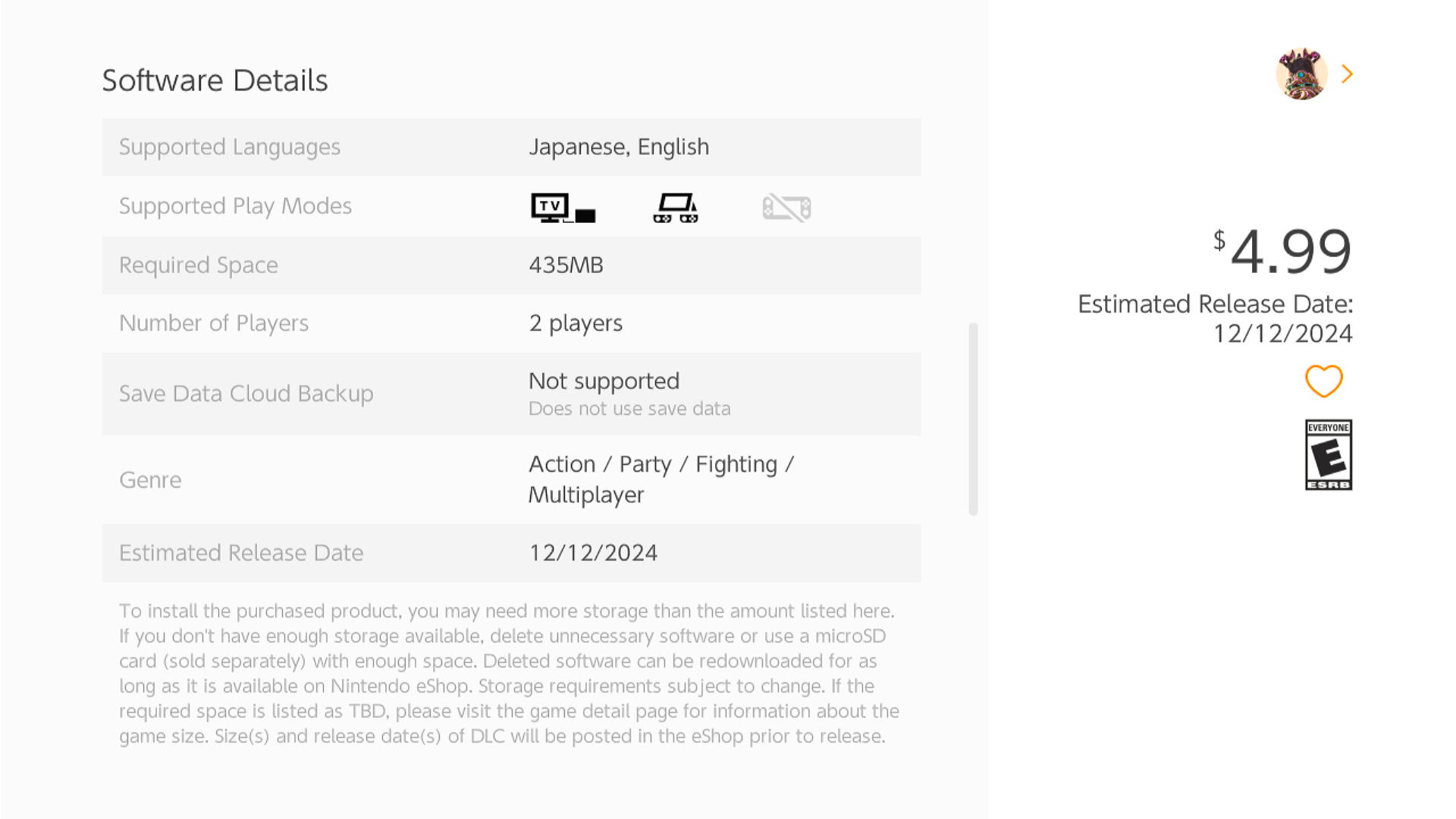Add game to wish list heart

[1324, 381]
